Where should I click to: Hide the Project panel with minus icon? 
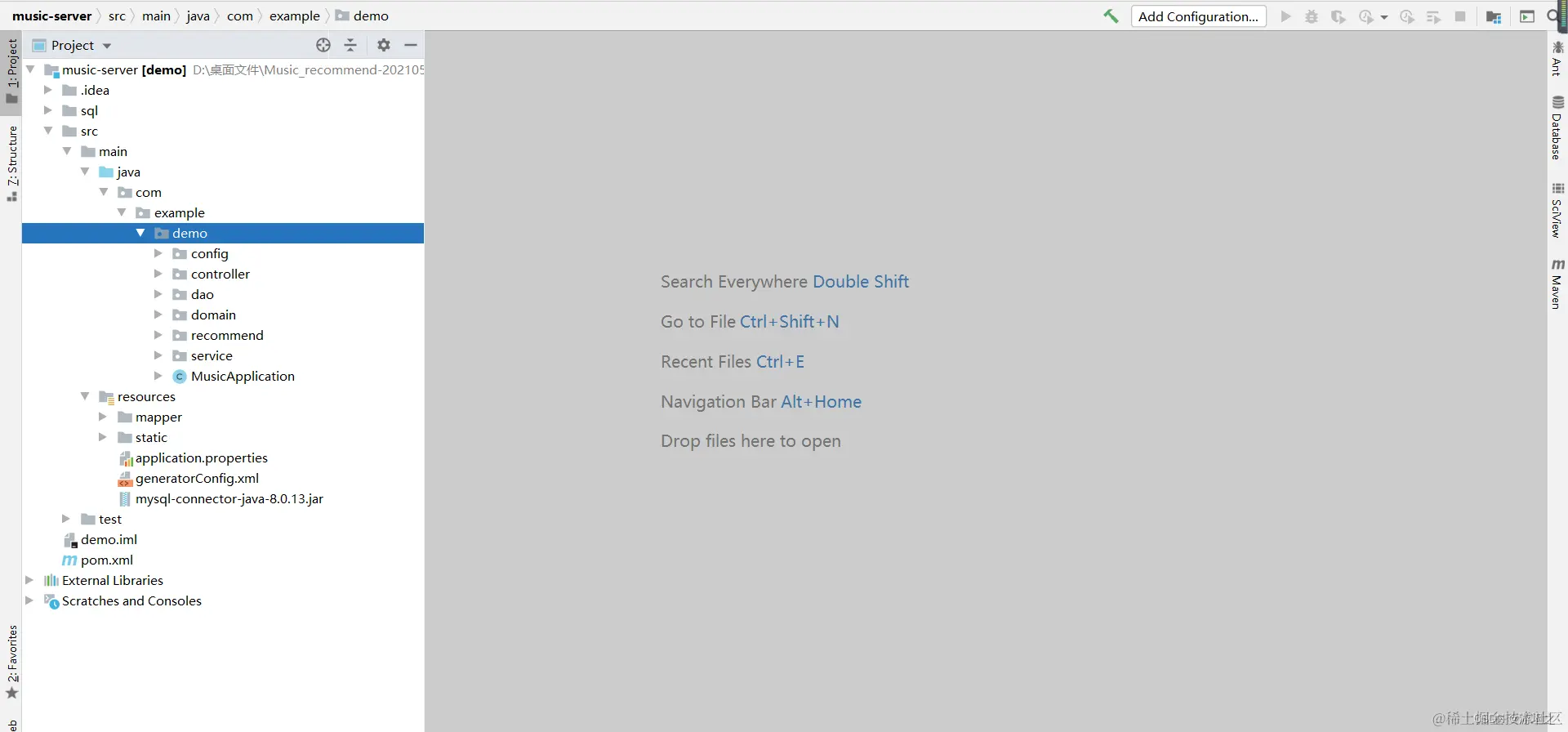coord(411,45)
